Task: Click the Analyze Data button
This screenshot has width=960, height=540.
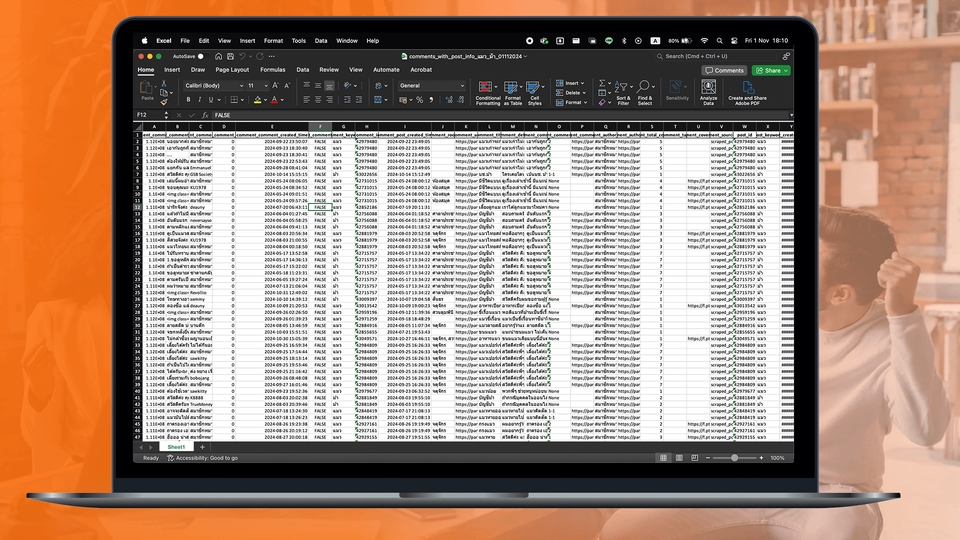Action: 708,93
